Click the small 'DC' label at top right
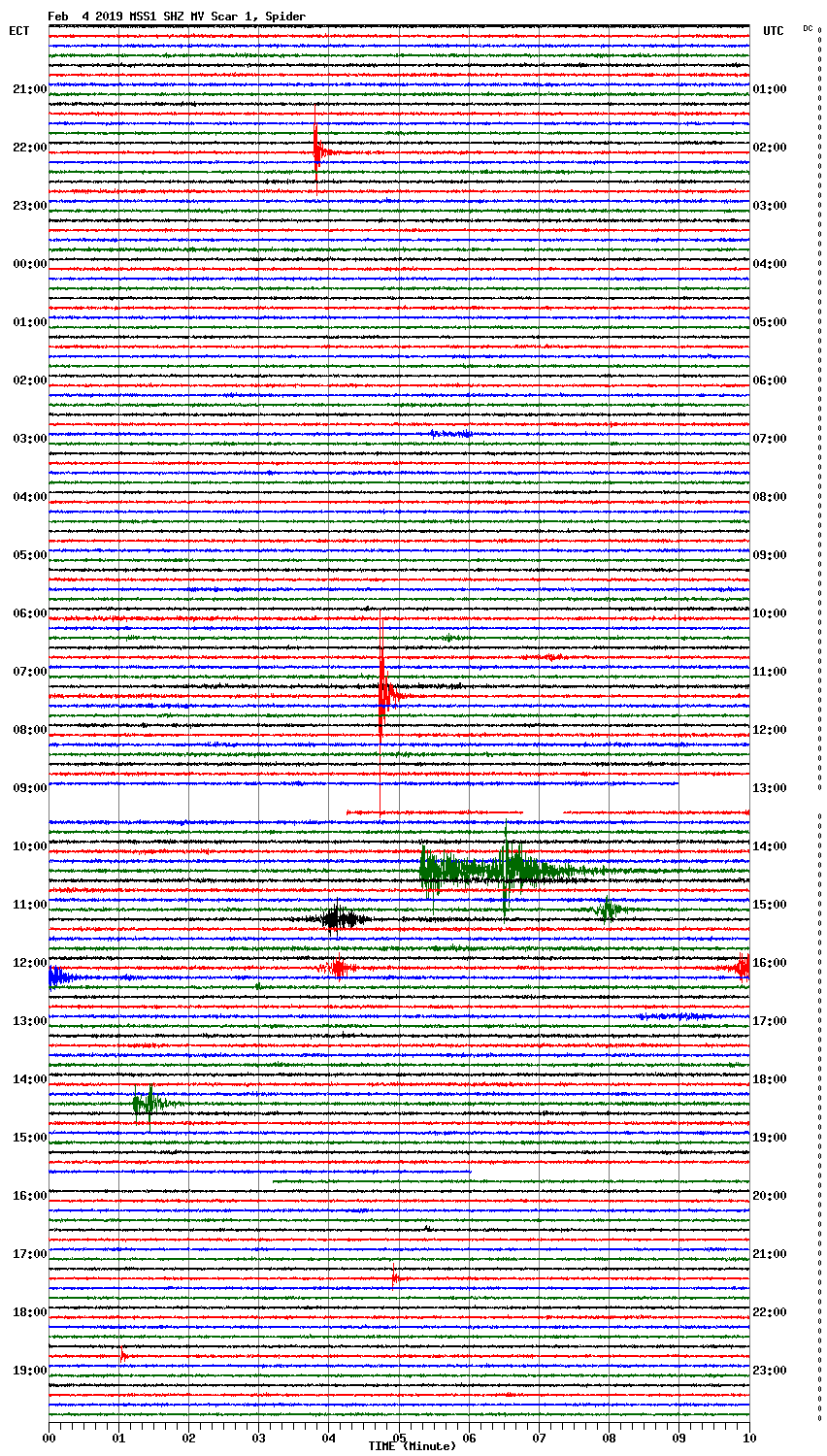Screen dimensions: 827x1456 [x=808, y=28]
